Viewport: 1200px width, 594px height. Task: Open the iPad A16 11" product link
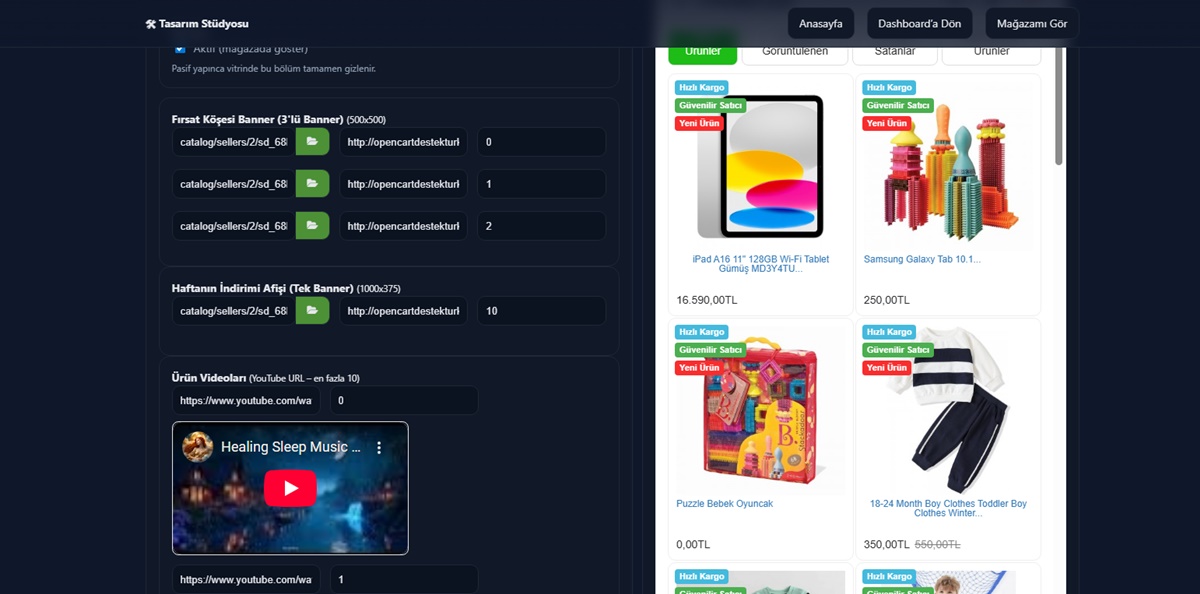(x=760, y=263)
